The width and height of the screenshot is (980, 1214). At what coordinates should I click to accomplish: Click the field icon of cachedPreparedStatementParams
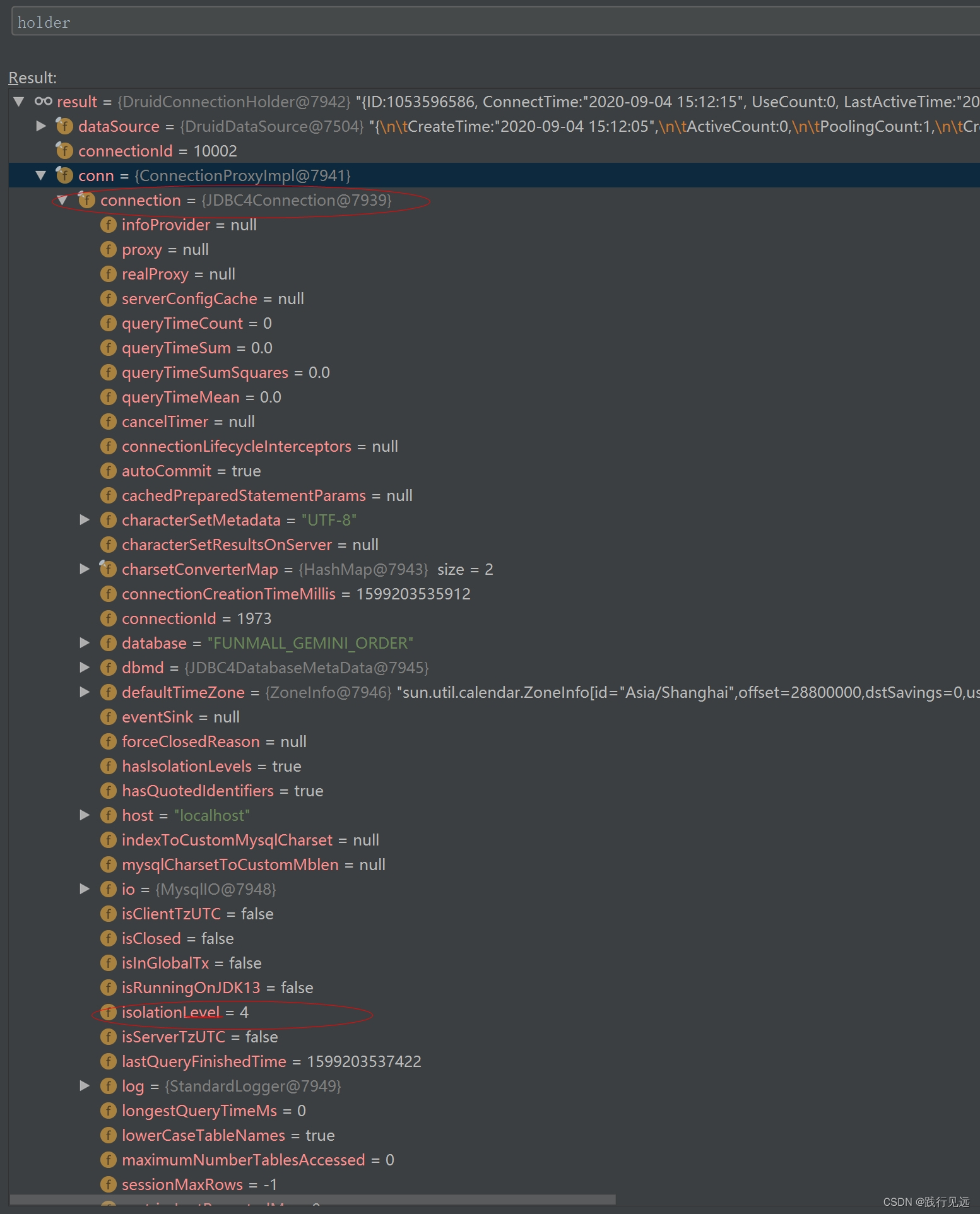click(109, 495)
